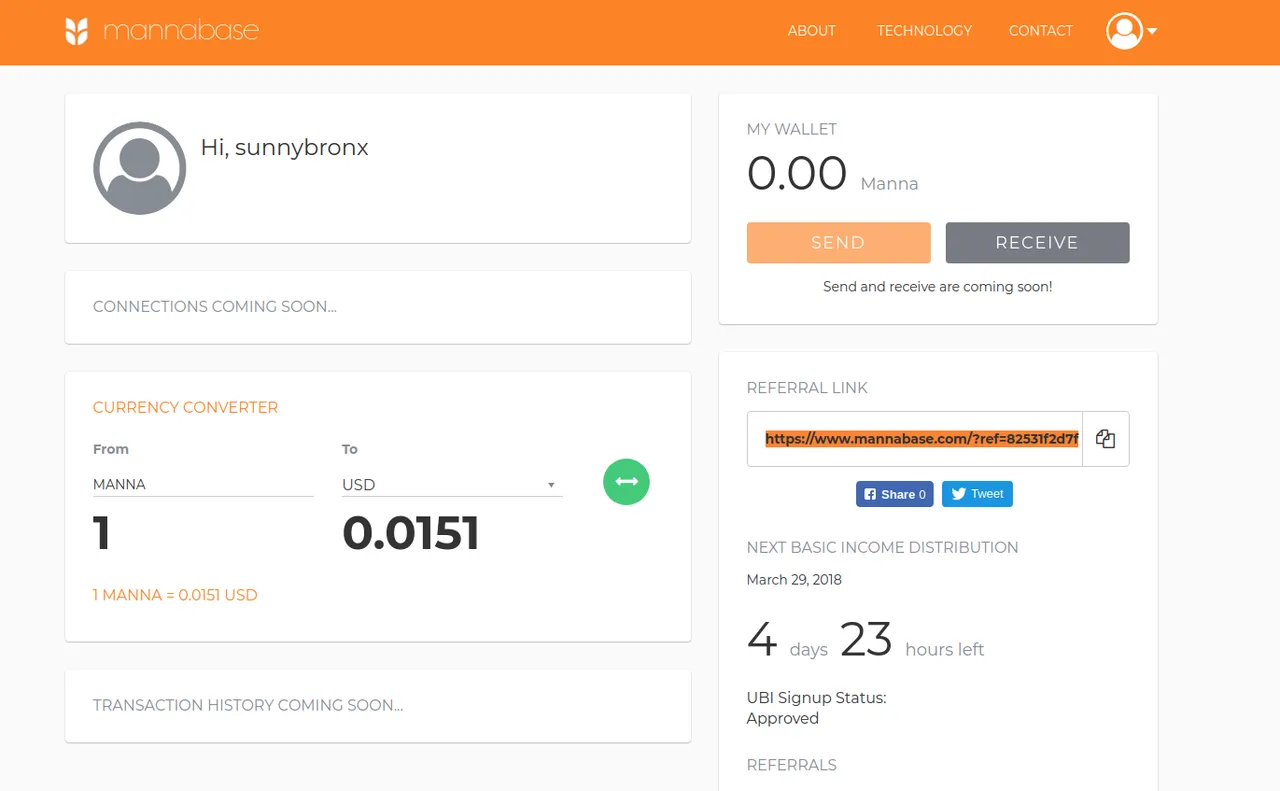This screenshot has width=1280, height=791.
Task: Open the USD currency dropdown
Action: pos(452,485)
